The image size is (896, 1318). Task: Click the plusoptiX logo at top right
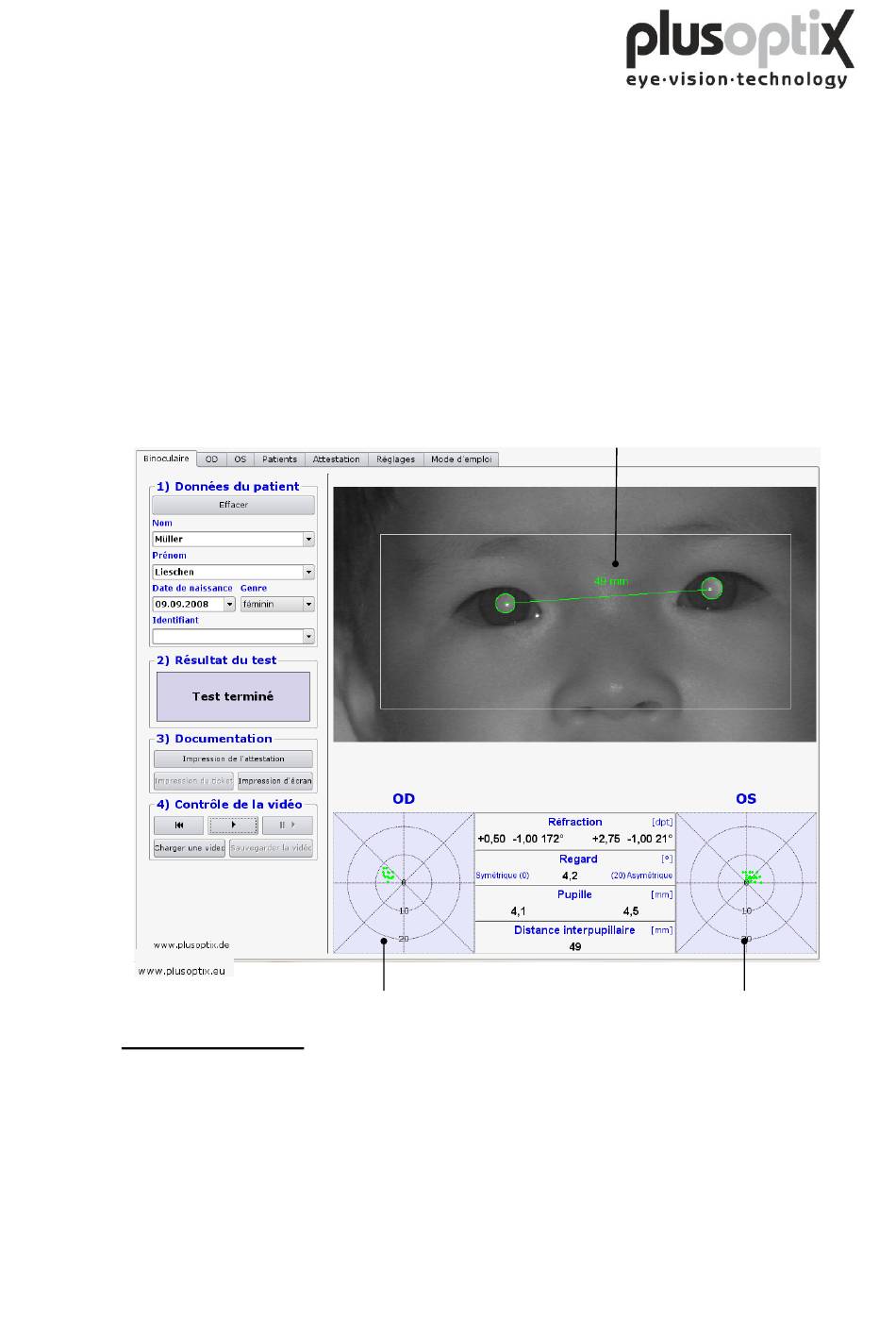coord(741,49)
